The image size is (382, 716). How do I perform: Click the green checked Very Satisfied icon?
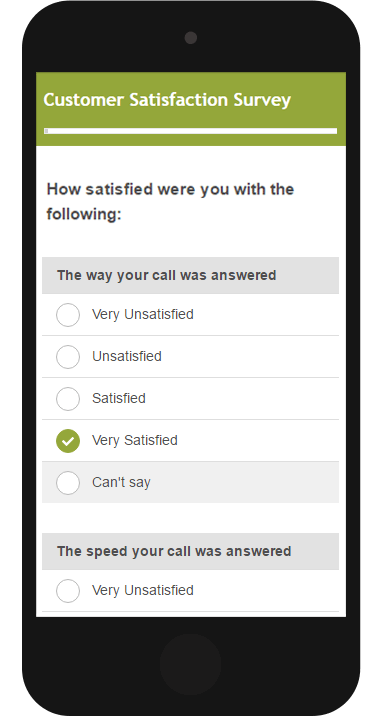pyautogui.click(x=68, y=441)
